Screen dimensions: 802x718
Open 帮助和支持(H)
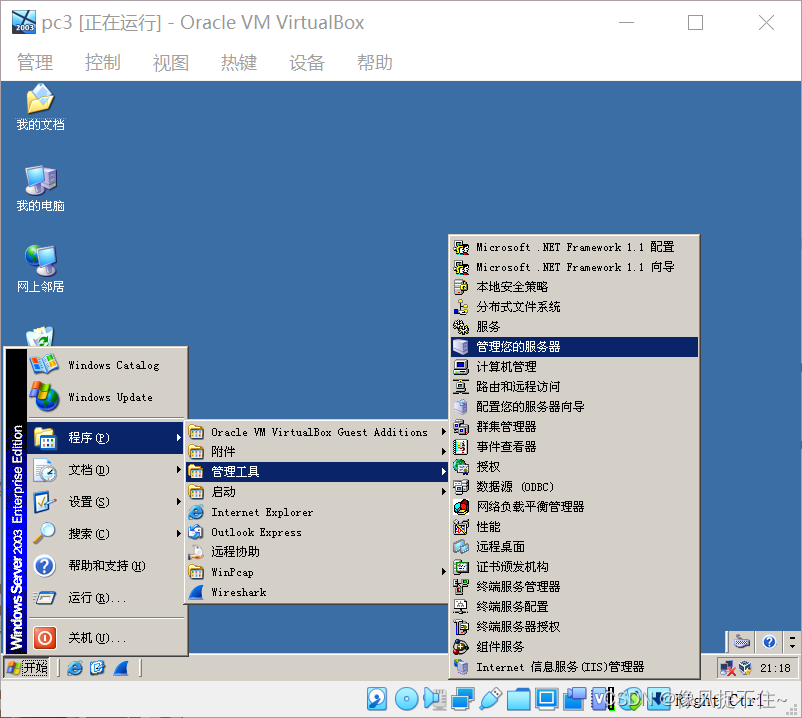coord(107,566)
